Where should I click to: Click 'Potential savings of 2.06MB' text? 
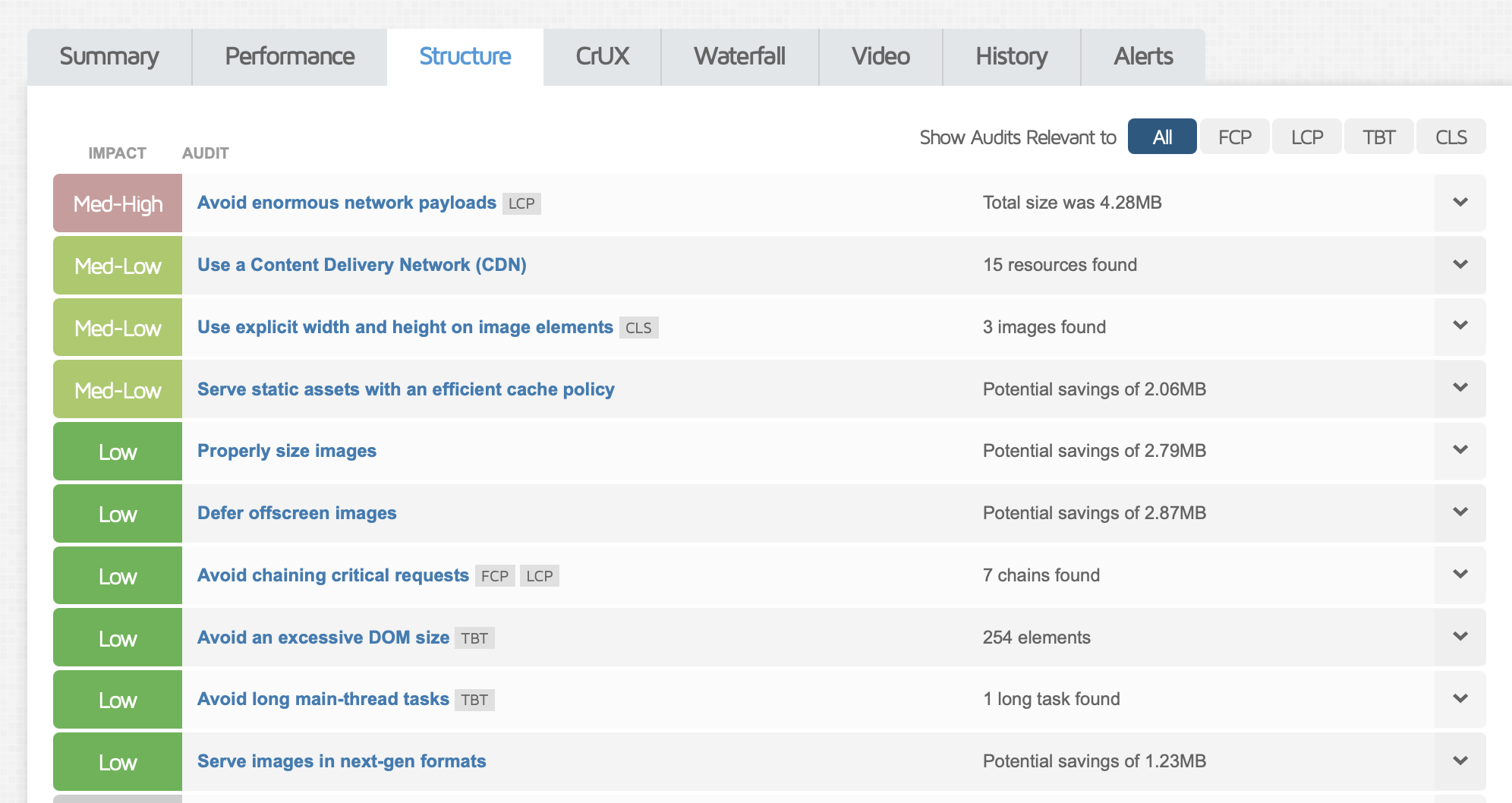(1095, 389)
